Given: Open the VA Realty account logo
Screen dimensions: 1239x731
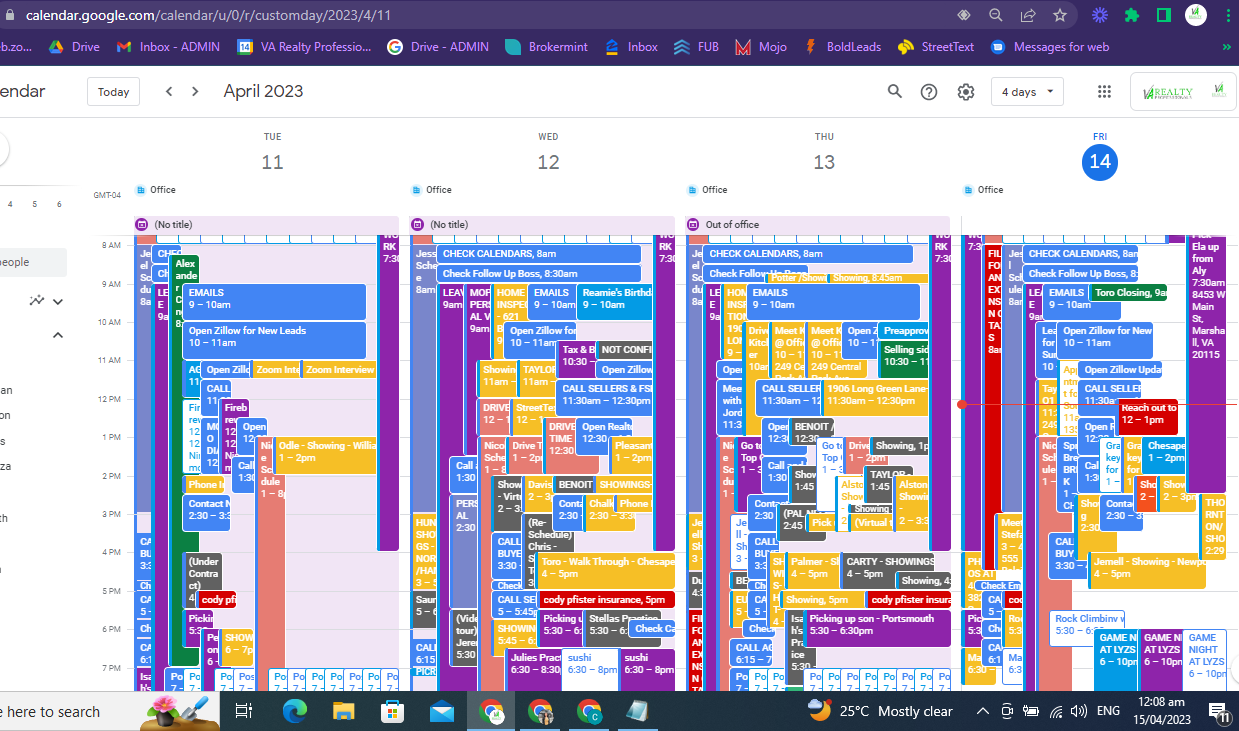Looking at the screenshot, I should [1183, 92].
